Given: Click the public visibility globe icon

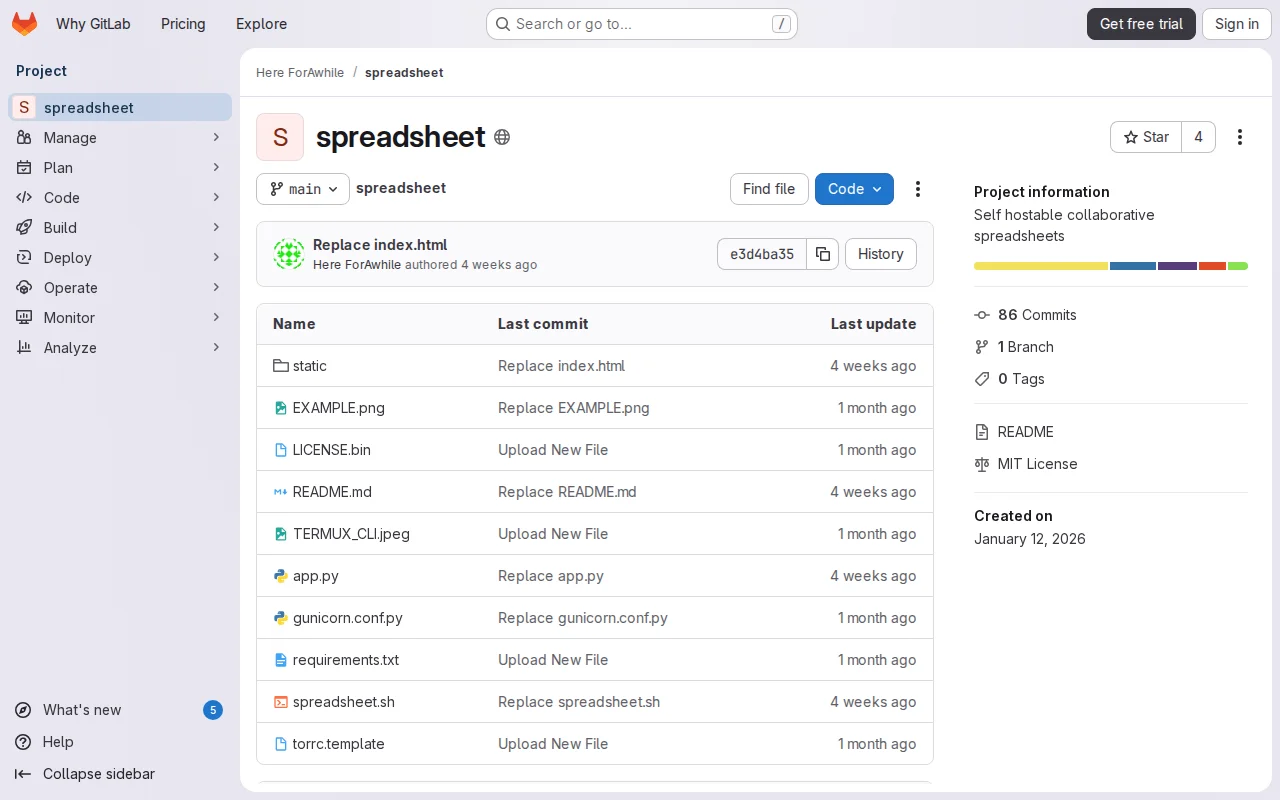Looking at the screenshot, I should pos(502,137).
